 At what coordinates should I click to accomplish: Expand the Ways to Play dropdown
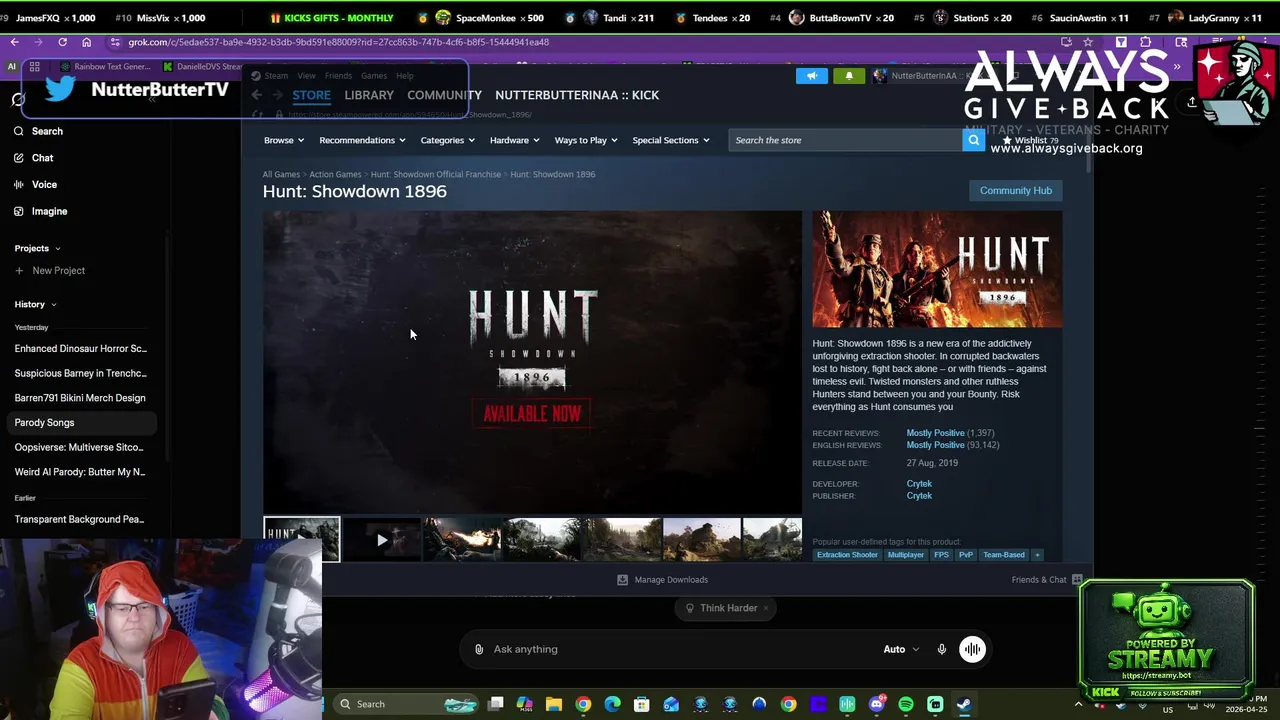pyautogui.click(x=586, y=140)
